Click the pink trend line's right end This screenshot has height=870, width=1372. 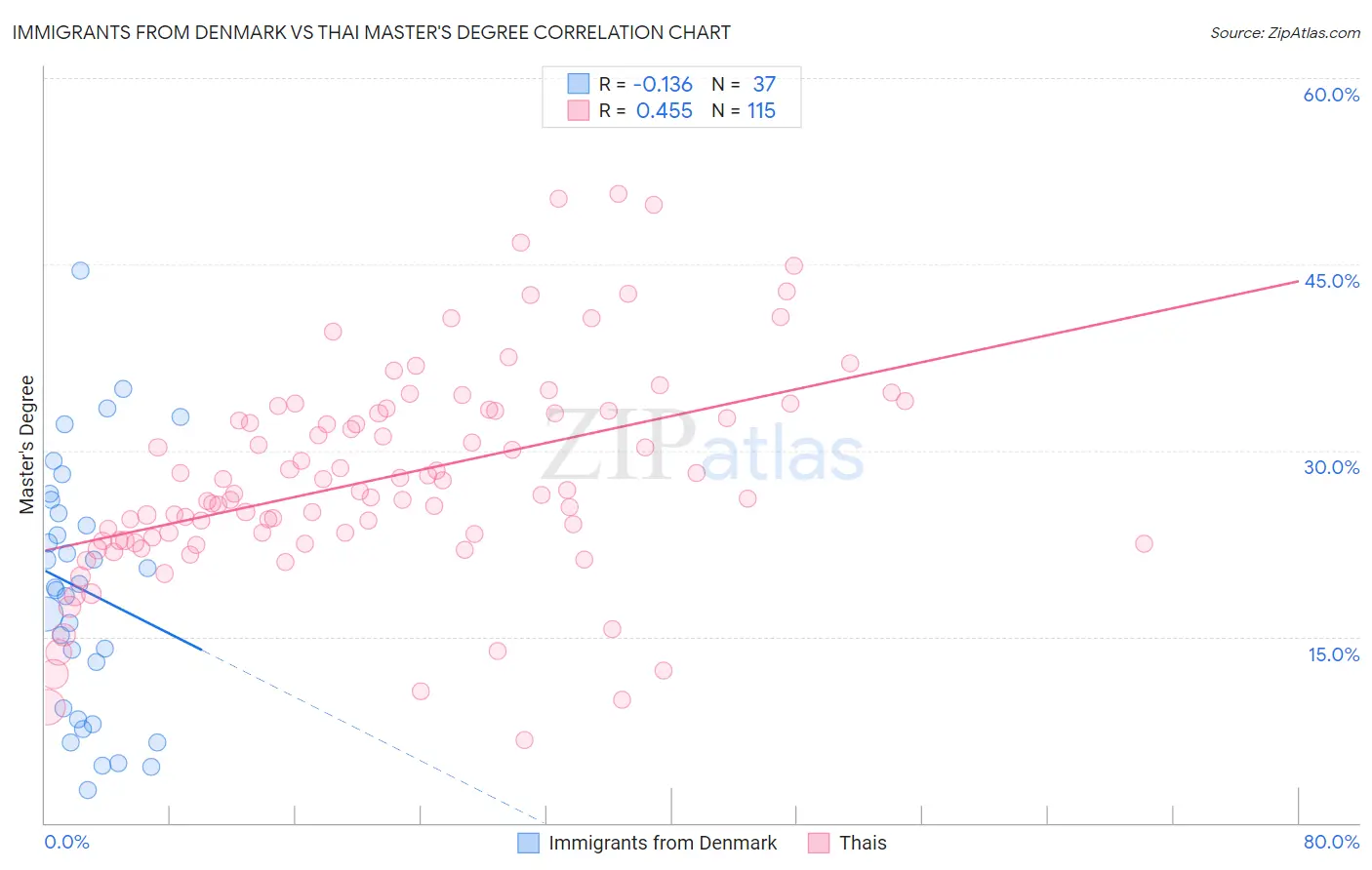pos(1296,282)
